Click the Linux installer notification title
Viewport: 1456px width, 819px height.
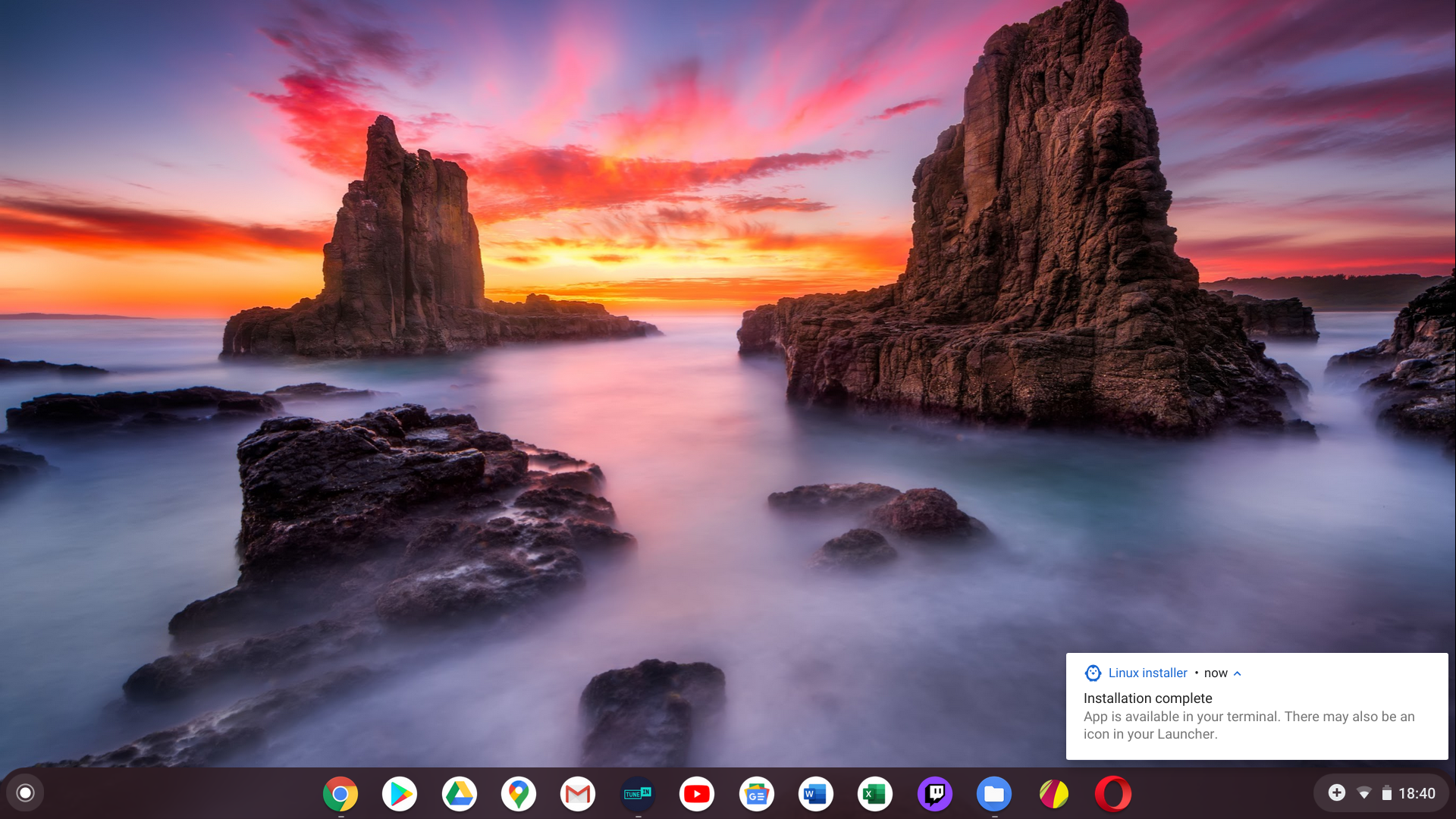tap(1148, 673)
